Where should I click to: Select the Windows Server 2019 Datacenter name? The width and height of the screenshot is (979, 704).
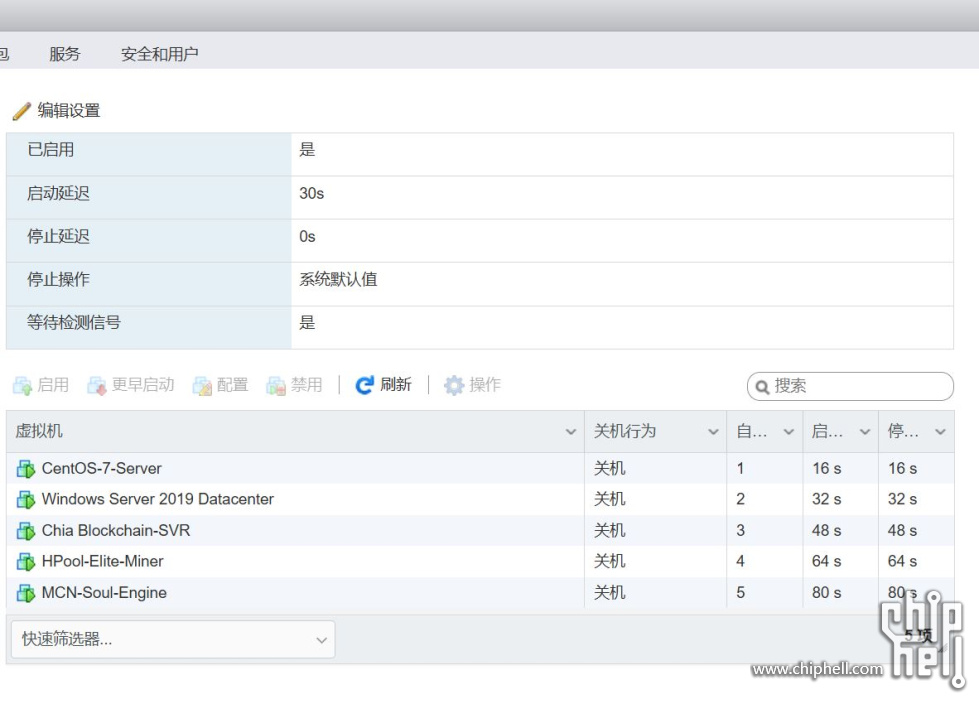pos(158,499)
